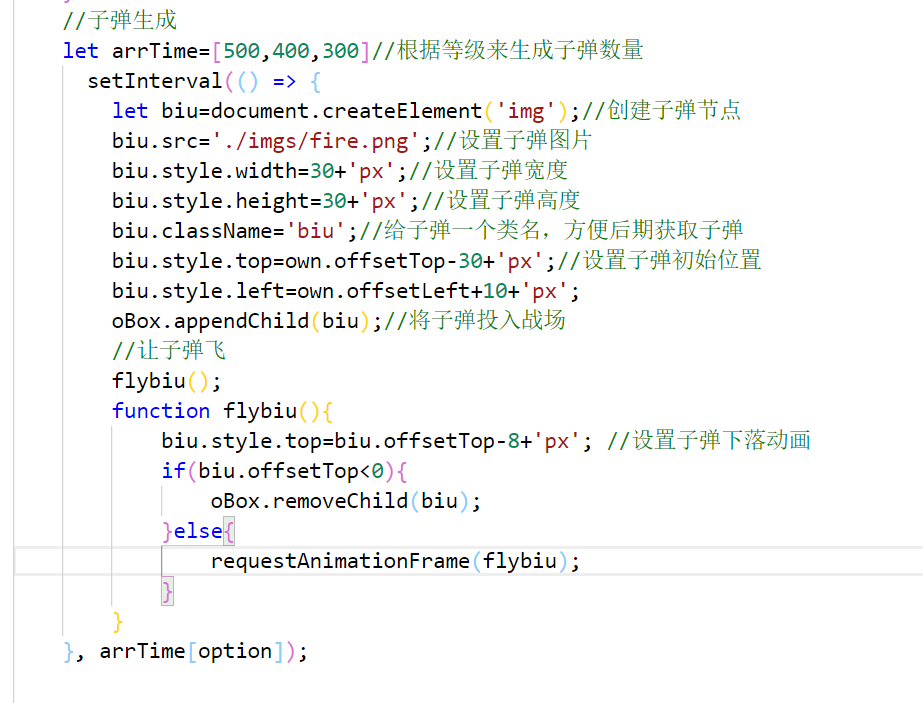The width and height of the screenshot is (923, 703).
Task: Click the comment '//根据等级来生成子弹数量'
Action: [x=507, y=50]
